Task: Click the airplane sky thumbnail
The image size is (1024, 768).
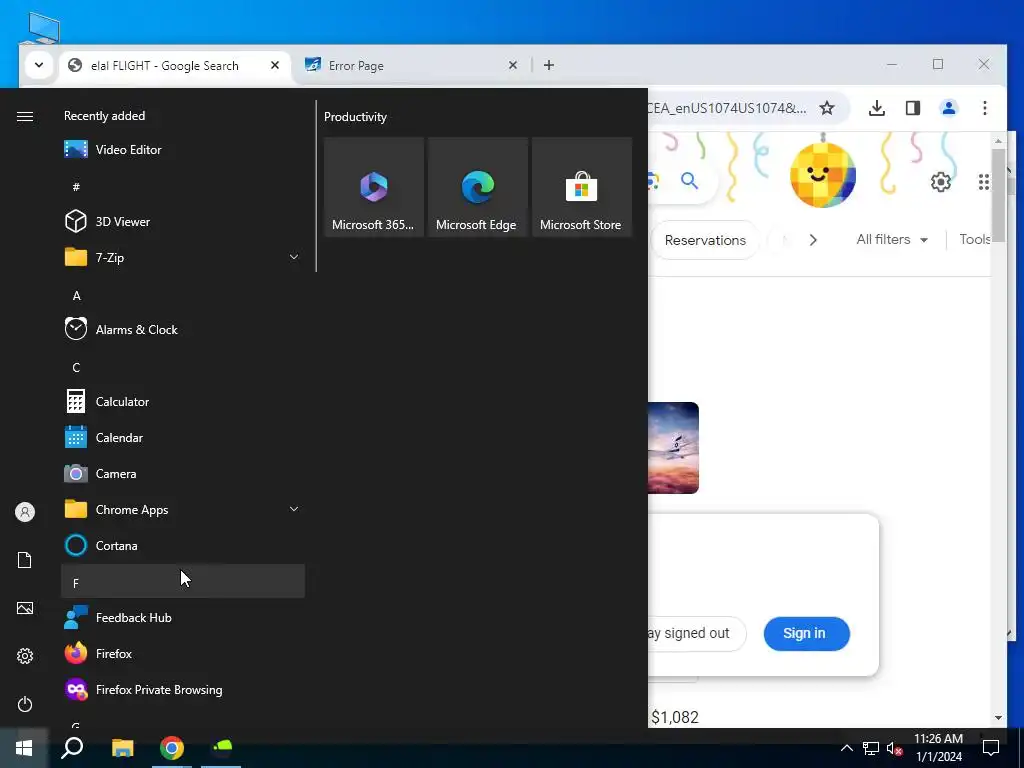Action: pos(673,448)
